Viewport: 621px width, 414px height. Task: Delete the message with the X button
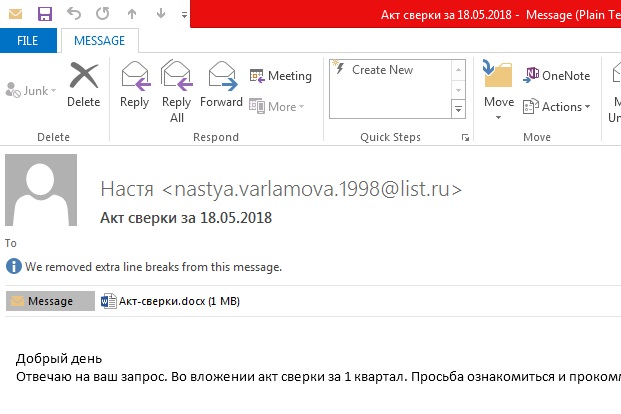[84, 85]
